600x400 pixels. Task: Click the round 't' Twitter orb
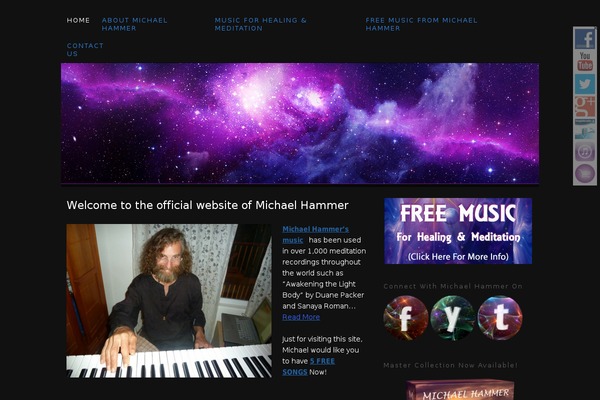(x=500, y=318)
